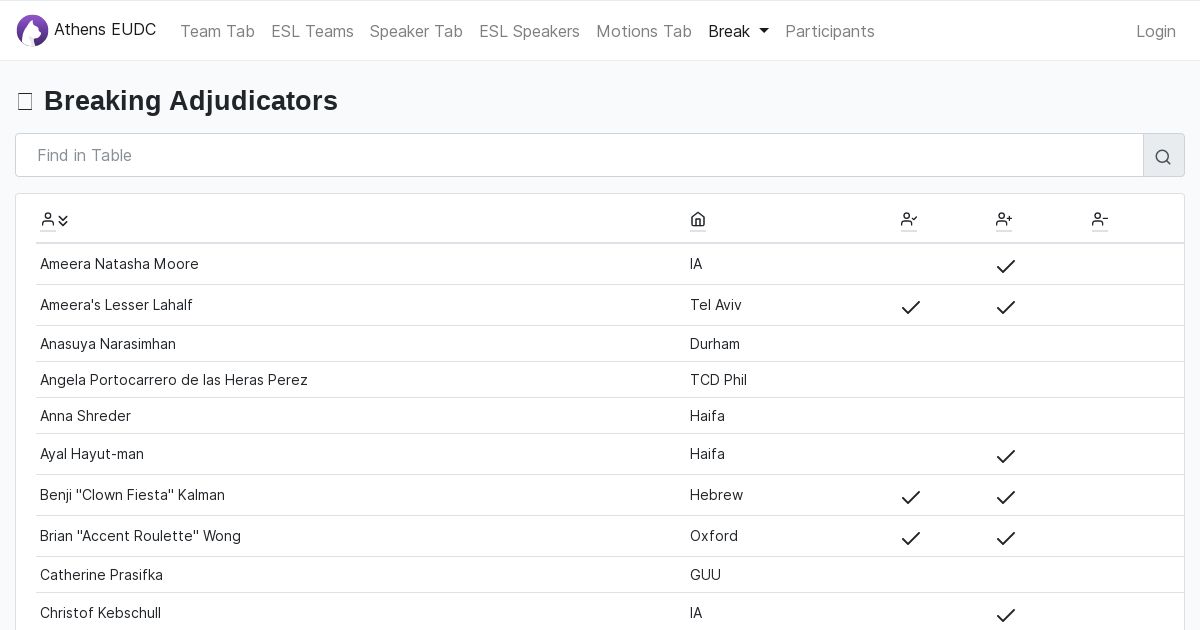Sort by institution home icon column
The width and height of the screenshot is (1200, 630).
[x=698, y=219]
